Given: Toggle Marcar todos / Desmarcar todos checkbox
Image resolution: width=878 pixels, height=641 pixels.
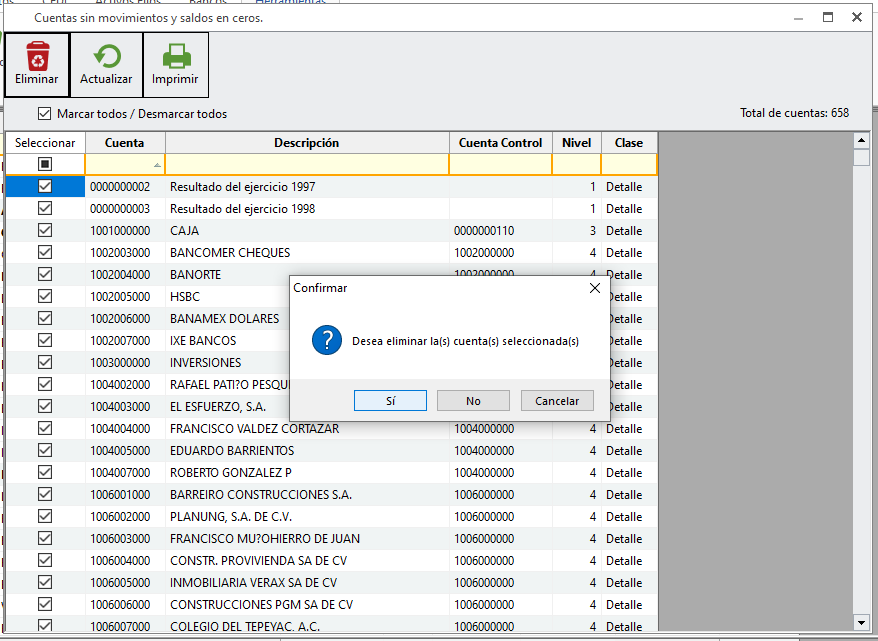Looking at the screenshot, I should [x=44, y=114].
